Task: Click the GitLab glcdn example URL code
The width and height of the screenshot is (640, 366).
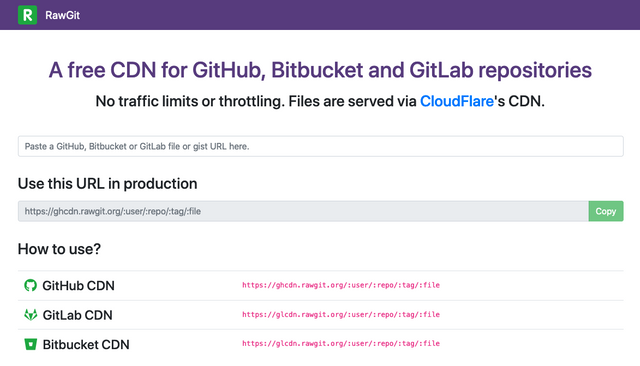Action: (341, 315)
